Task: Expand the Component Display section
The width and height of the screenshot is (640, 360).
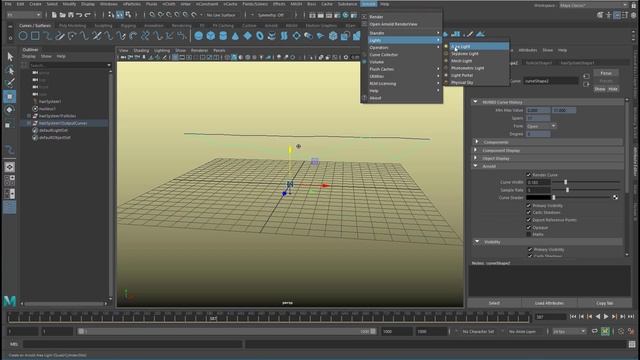Action: (476, 150)
